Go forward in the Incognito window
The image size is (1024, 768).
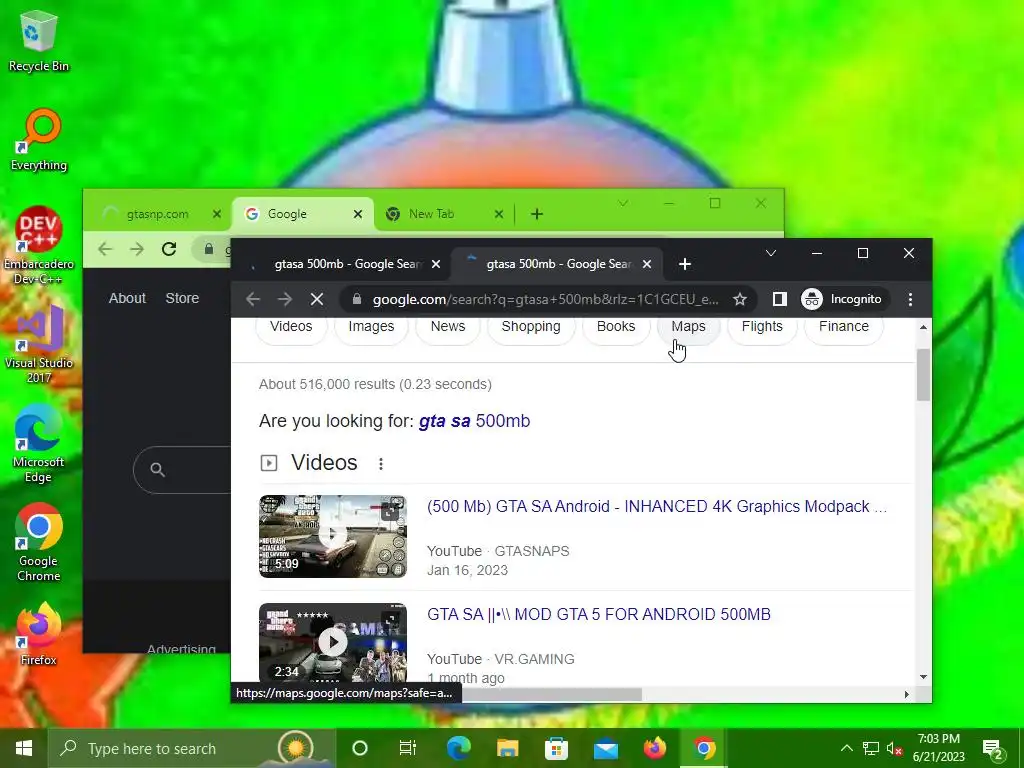pyautogui.click(x=285, y=299)
